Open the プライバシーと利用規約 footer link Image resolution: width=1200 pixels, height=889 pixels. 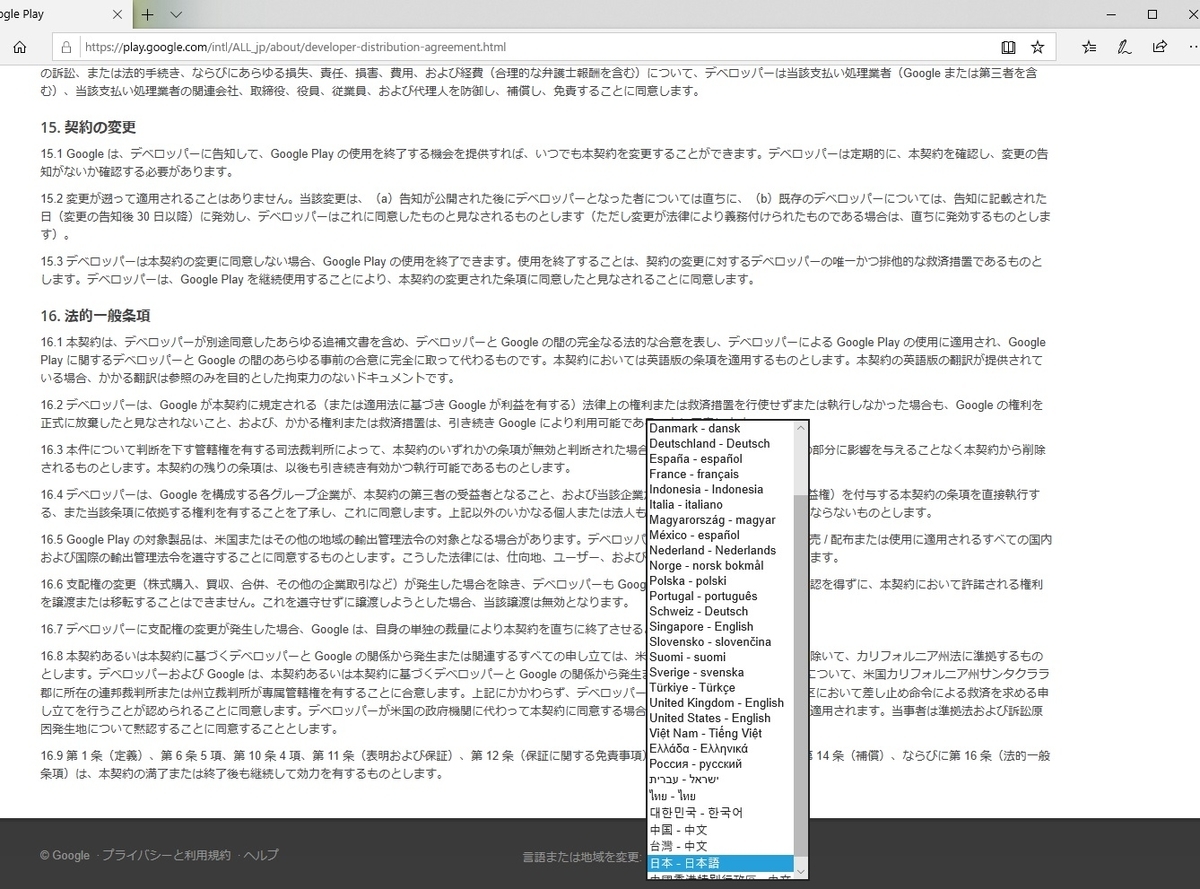pos(166,855)
